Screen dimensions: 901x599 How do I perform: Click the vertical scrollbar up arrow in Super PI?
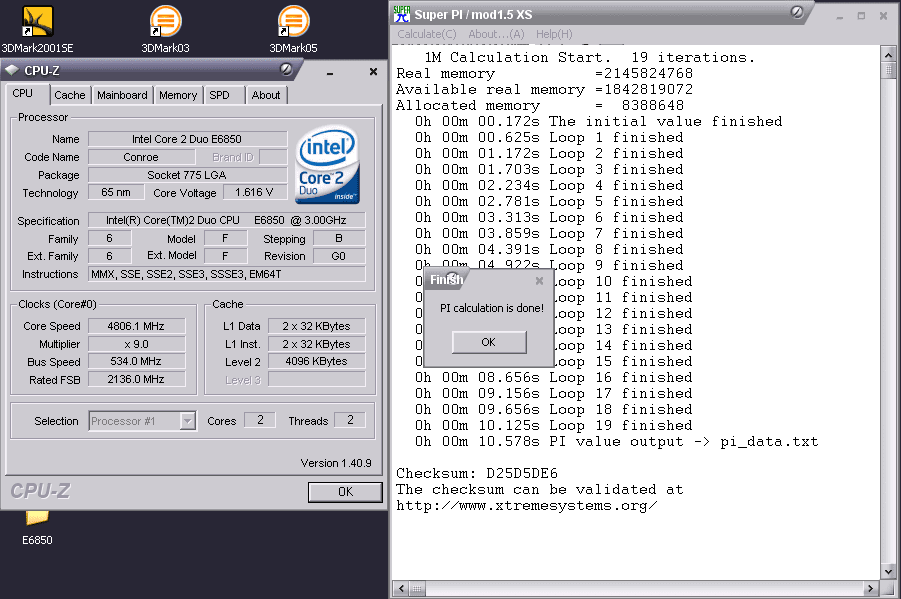click(888, 55)
